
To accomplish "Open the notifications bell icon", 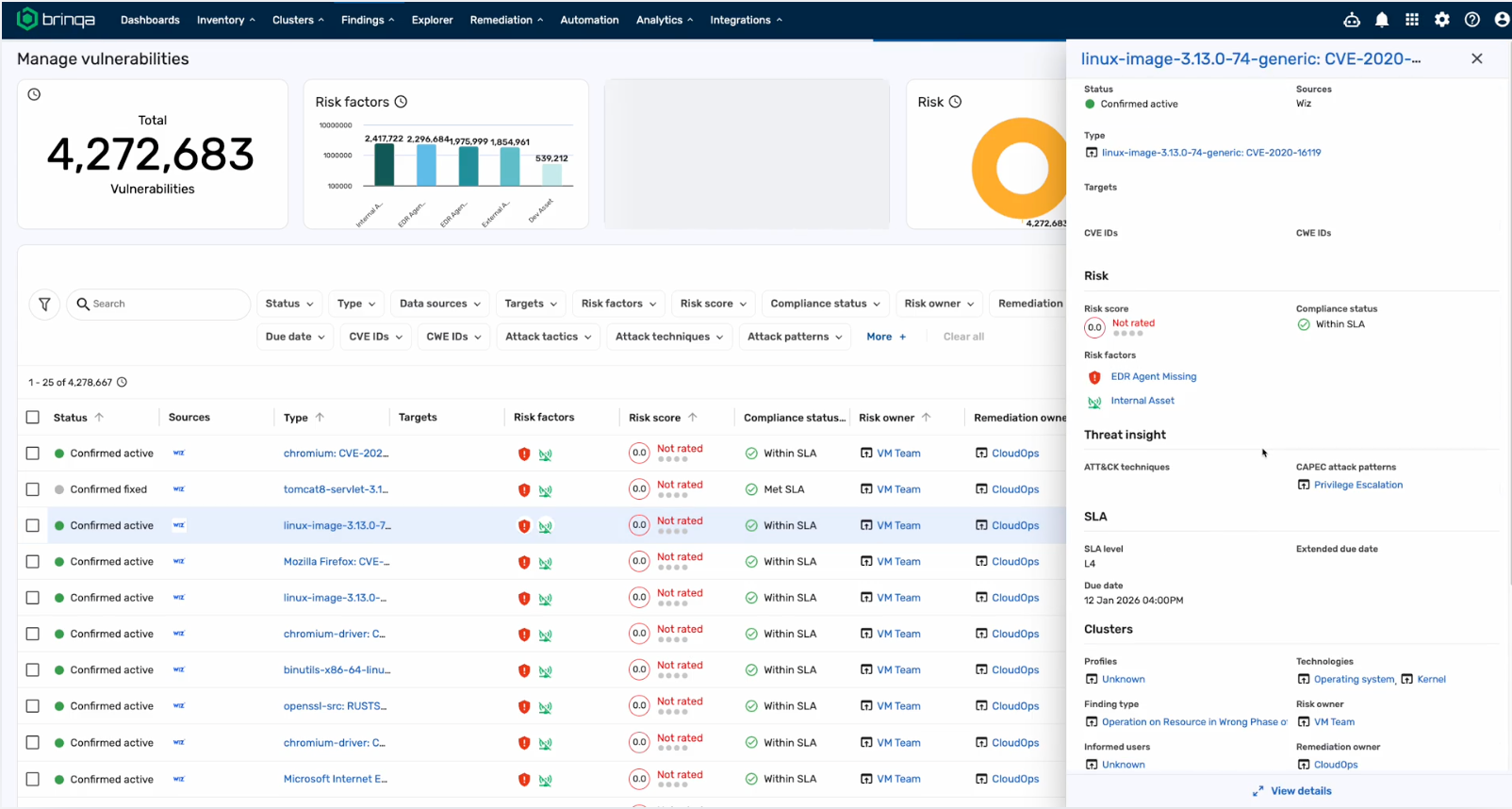I will 1381,20.
